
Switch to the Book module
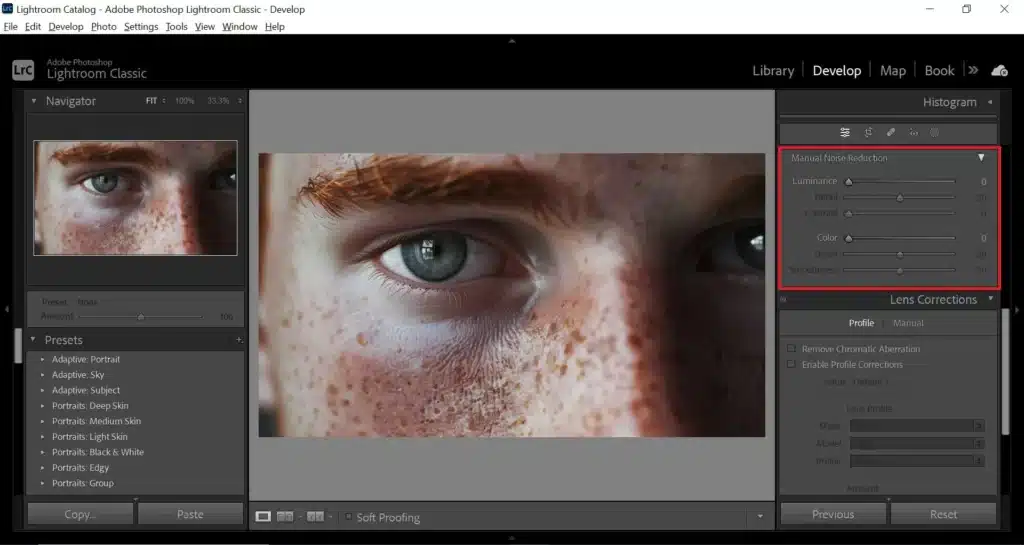[939, 70]
